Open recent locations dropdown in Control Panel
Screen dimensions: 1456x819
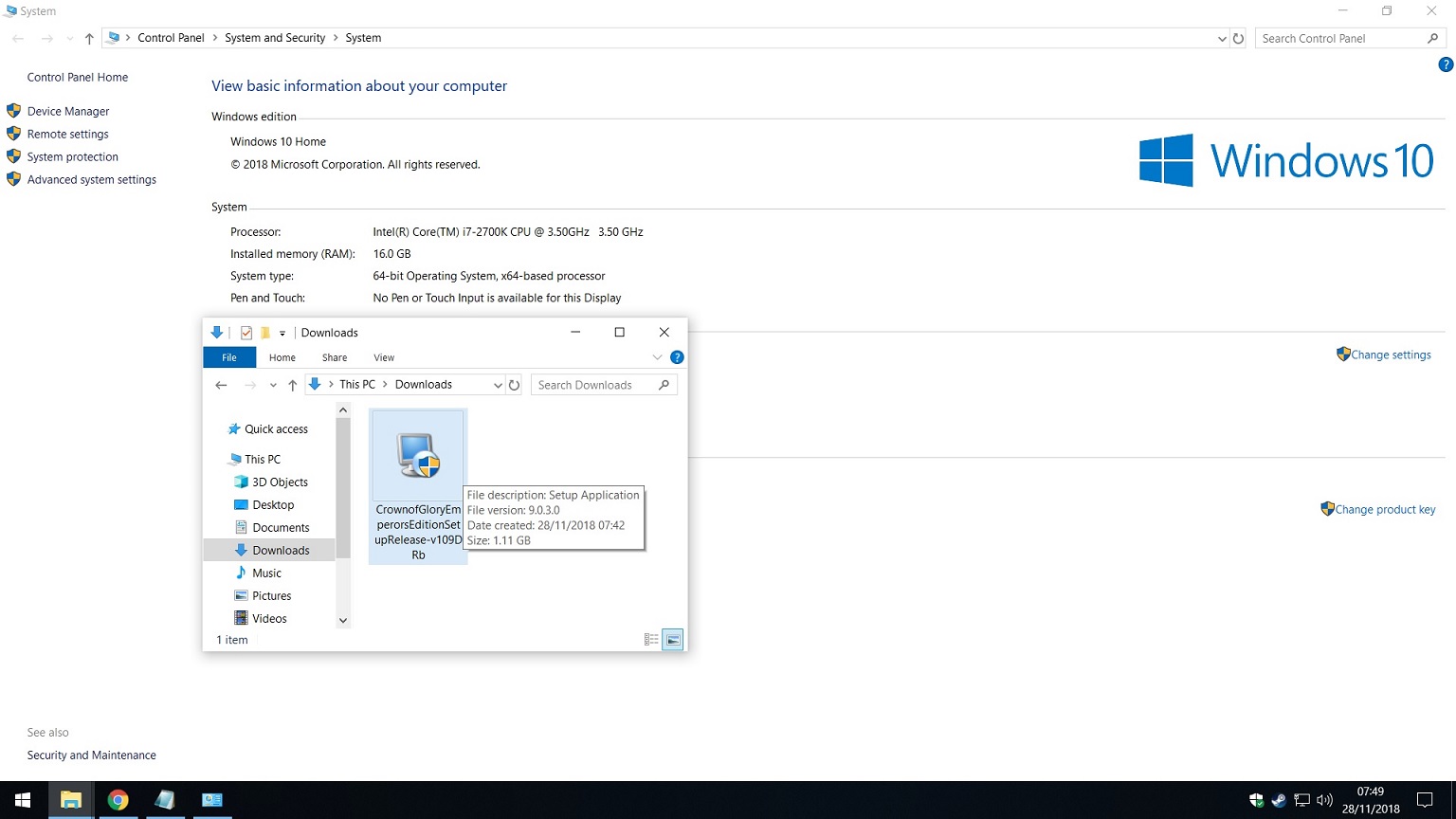(x=70, y=39)
